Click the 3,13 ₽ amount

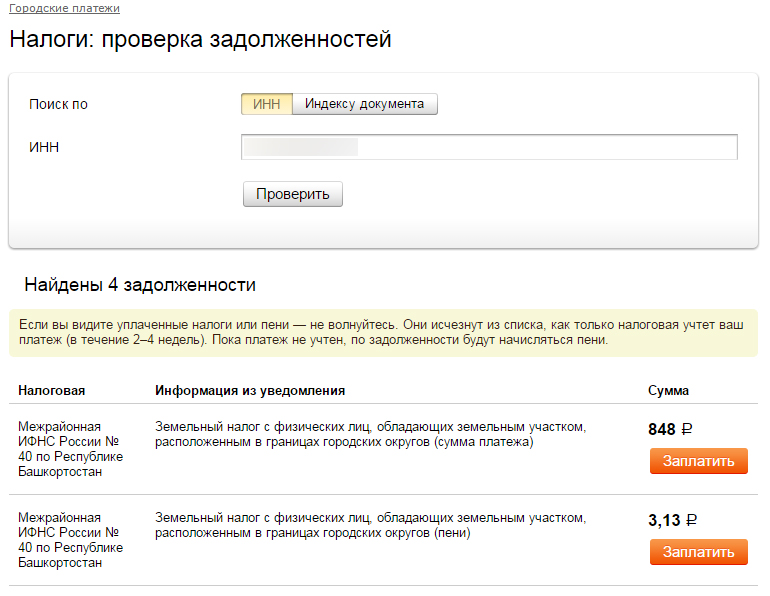click(672, 520)
